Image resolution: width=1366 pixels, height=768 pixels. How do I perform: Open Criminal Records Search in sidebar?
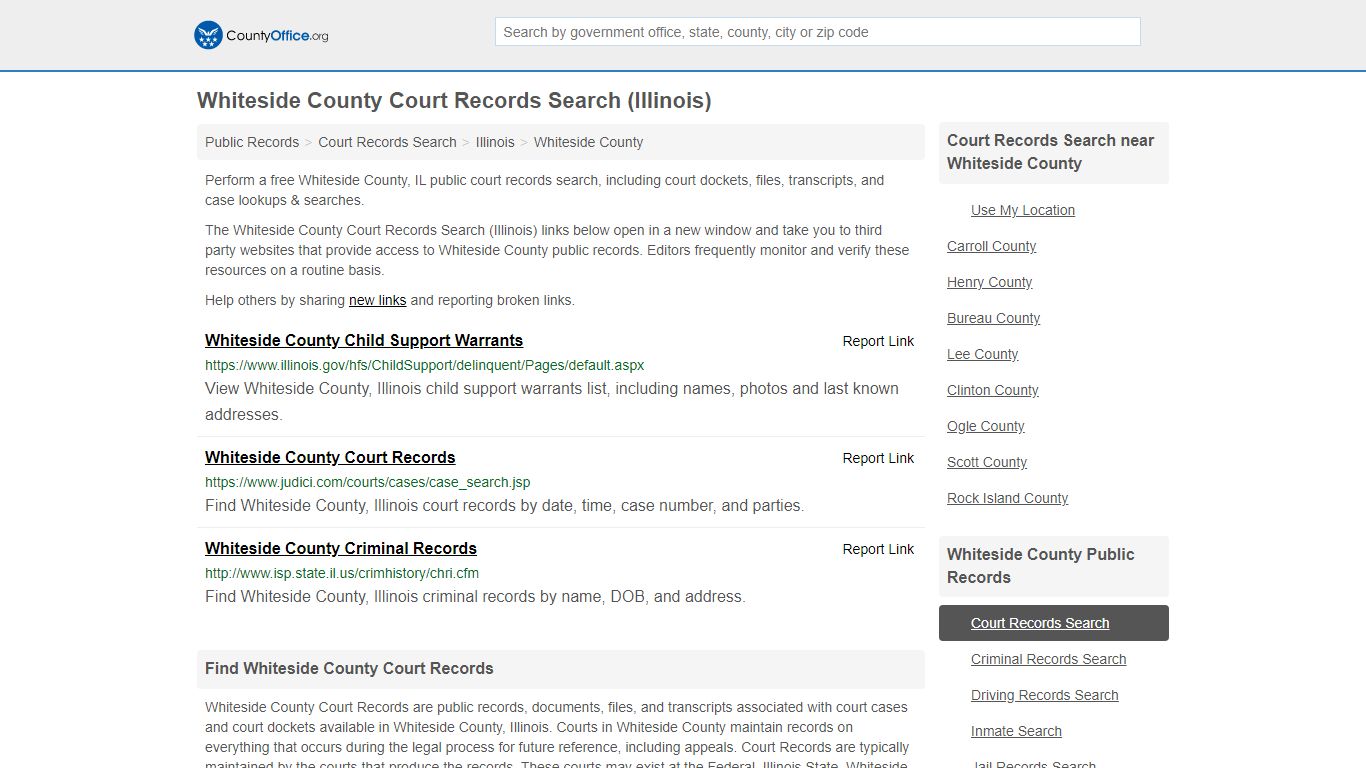[1048, 659]
